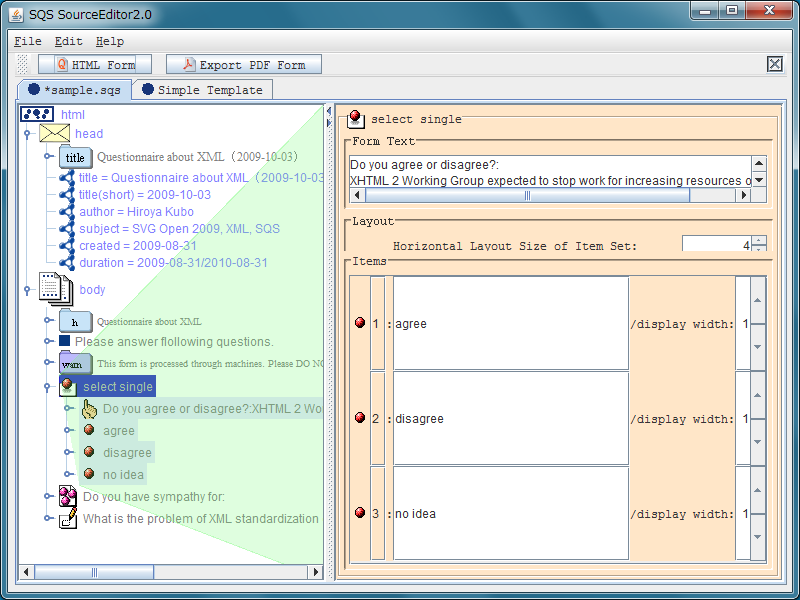Select the title node icon

coord(75,157)
